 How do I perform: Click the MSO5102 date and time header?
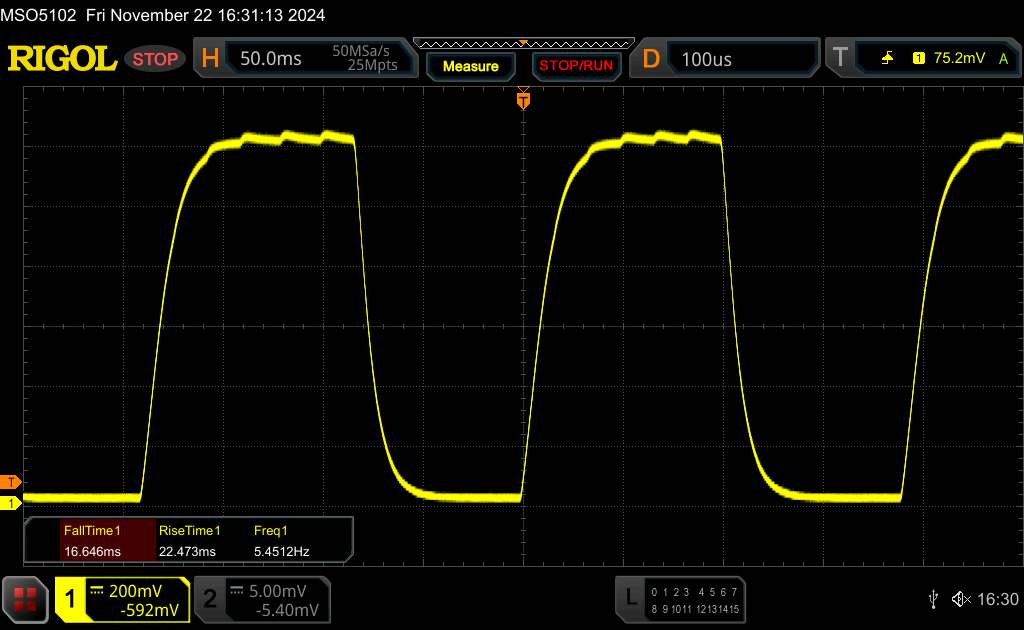pyautogui.click(x=163, y=15)
